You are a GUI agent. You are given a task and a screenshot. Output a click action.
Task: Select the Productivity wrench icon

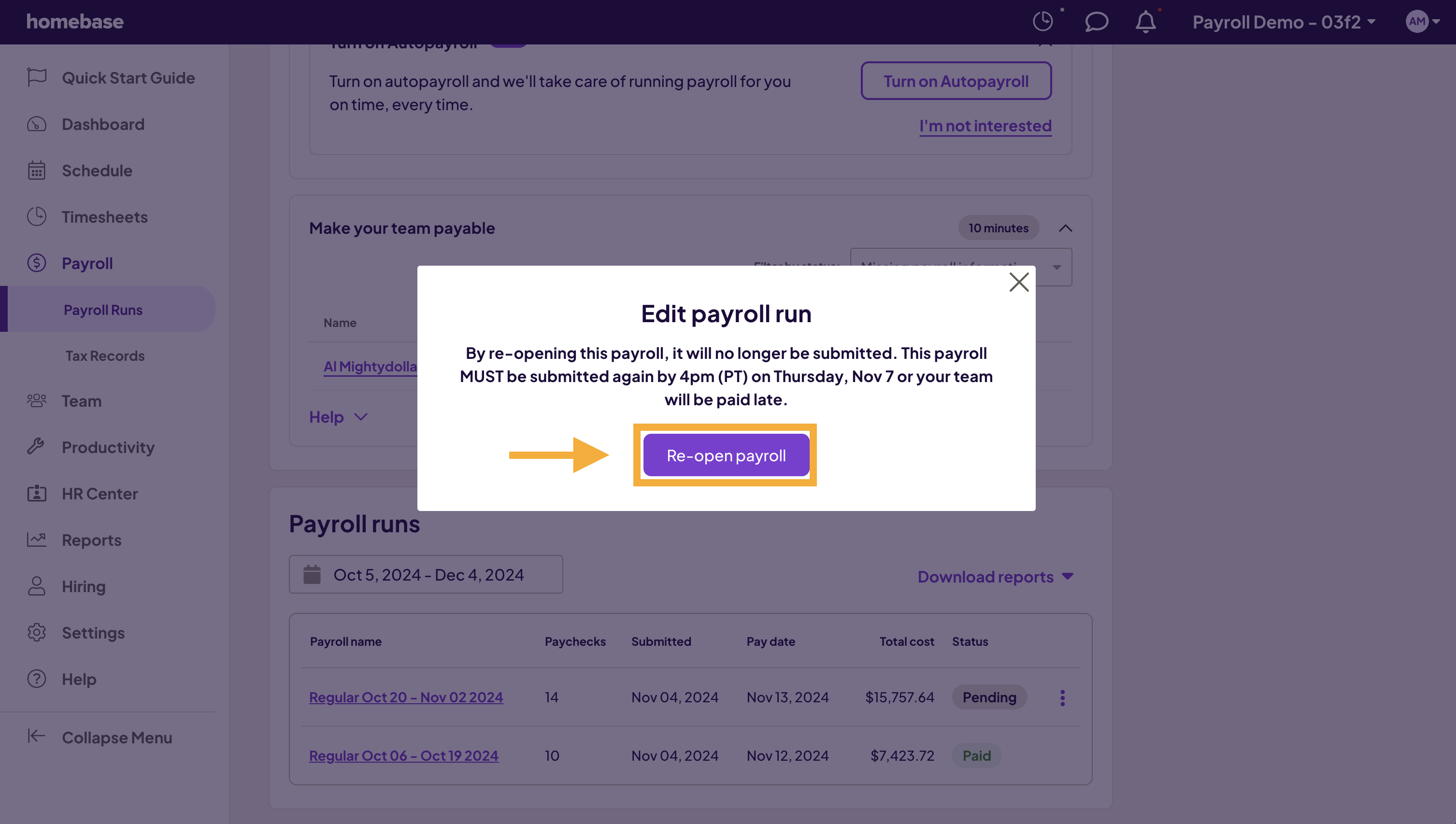point(36,446)
